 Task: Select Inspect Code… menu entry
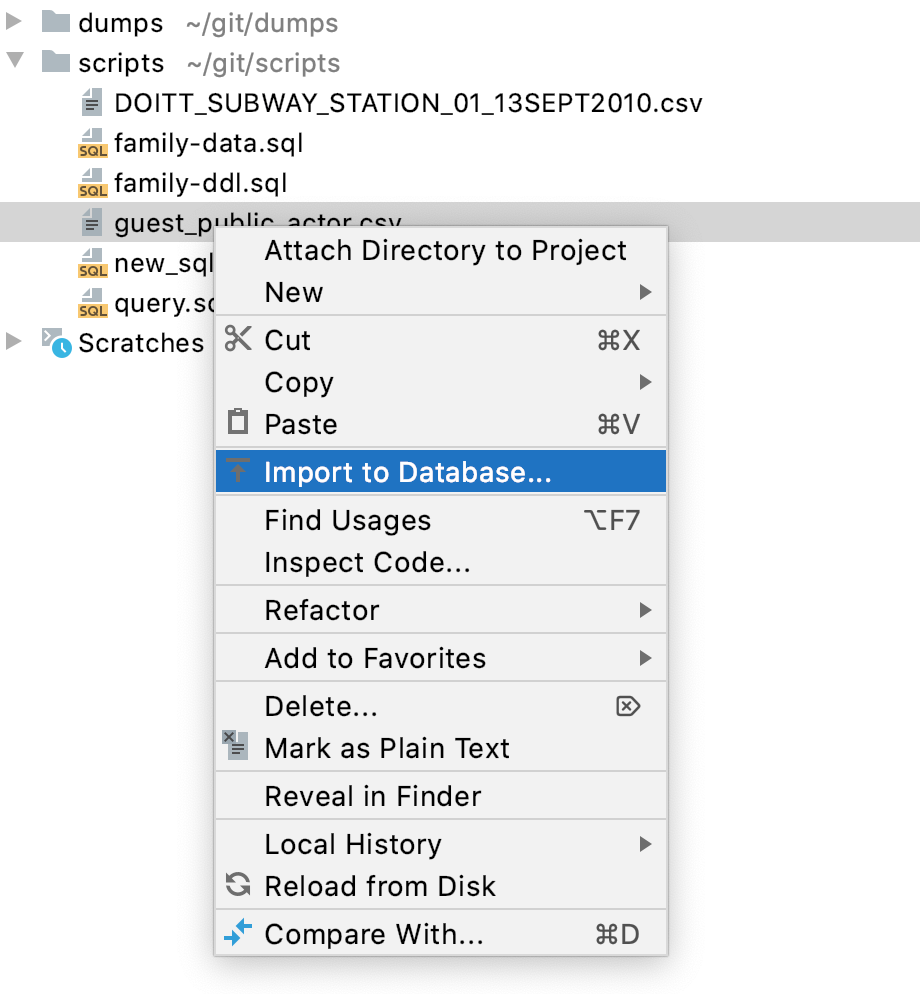point(441,562)
